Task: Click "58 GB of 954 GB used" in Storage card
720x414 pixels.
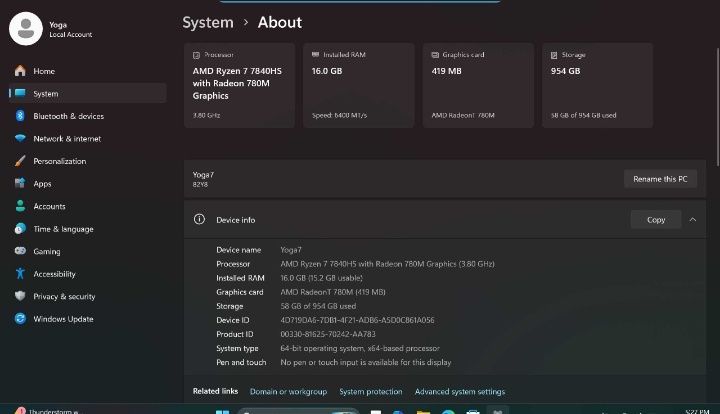Action: click(584, 115)
